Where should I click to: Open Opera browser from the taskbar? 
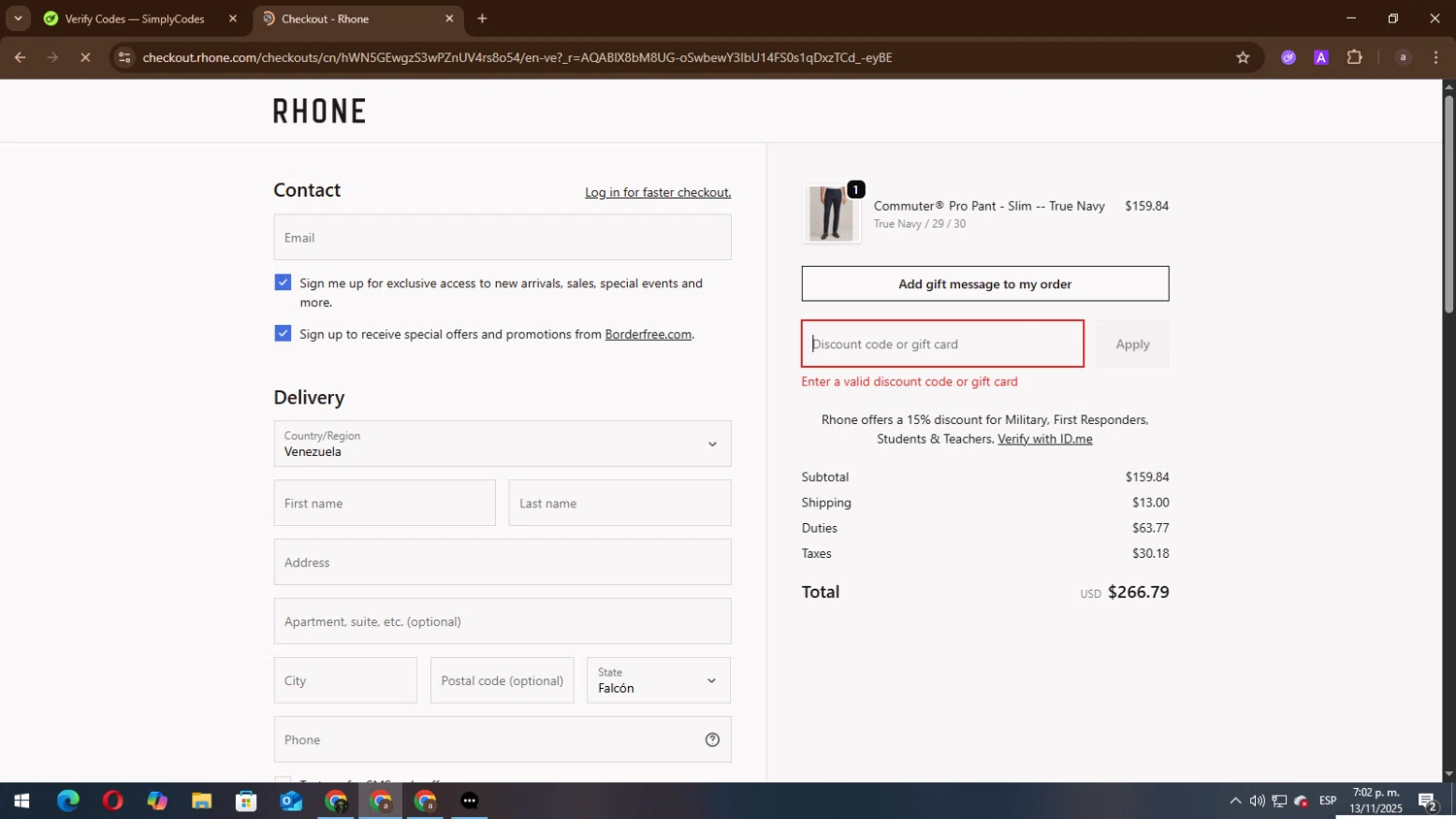[x=113, y=801]
